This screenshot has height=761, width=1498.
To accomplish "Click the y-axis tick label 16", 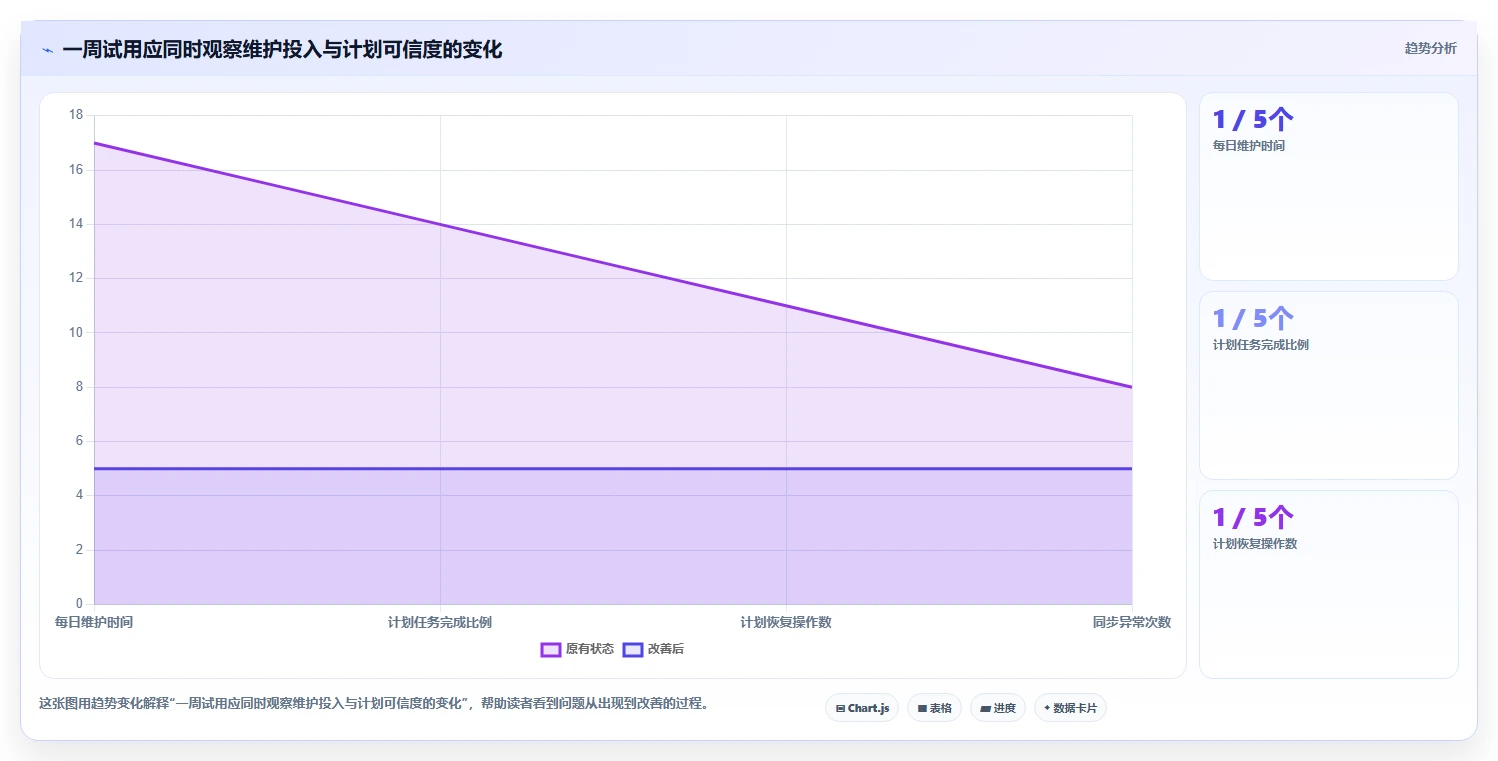I will (76, 170).
